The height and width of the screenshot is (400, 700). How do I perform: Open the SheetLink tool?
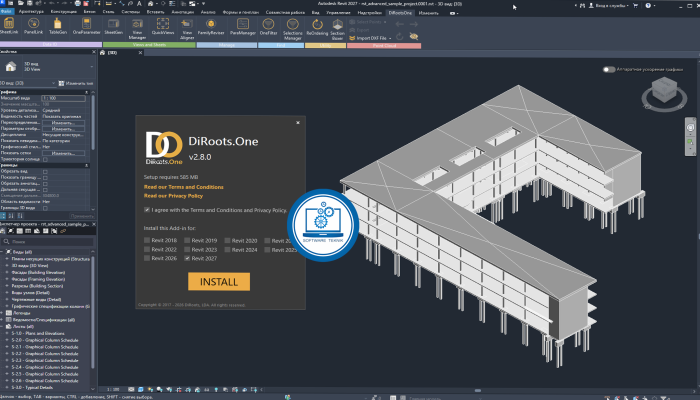[8, 26]
